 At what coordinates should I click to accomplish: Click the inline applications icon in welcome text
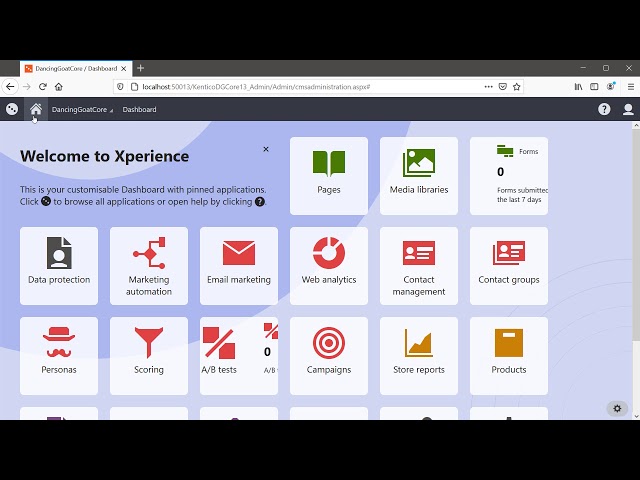[46, 201]
